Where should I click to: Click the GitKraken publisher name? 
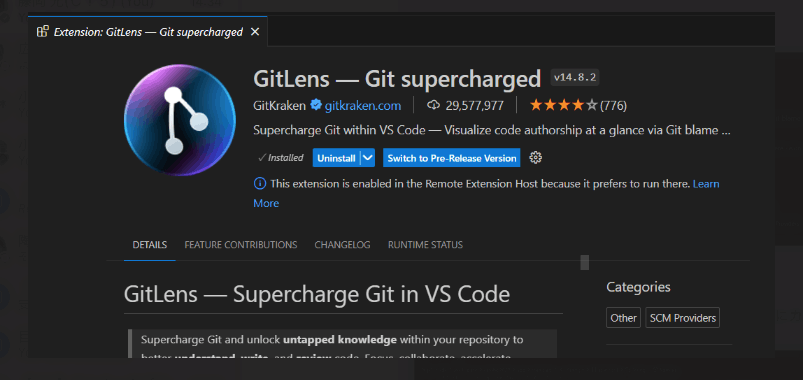[x=280, y=106]
